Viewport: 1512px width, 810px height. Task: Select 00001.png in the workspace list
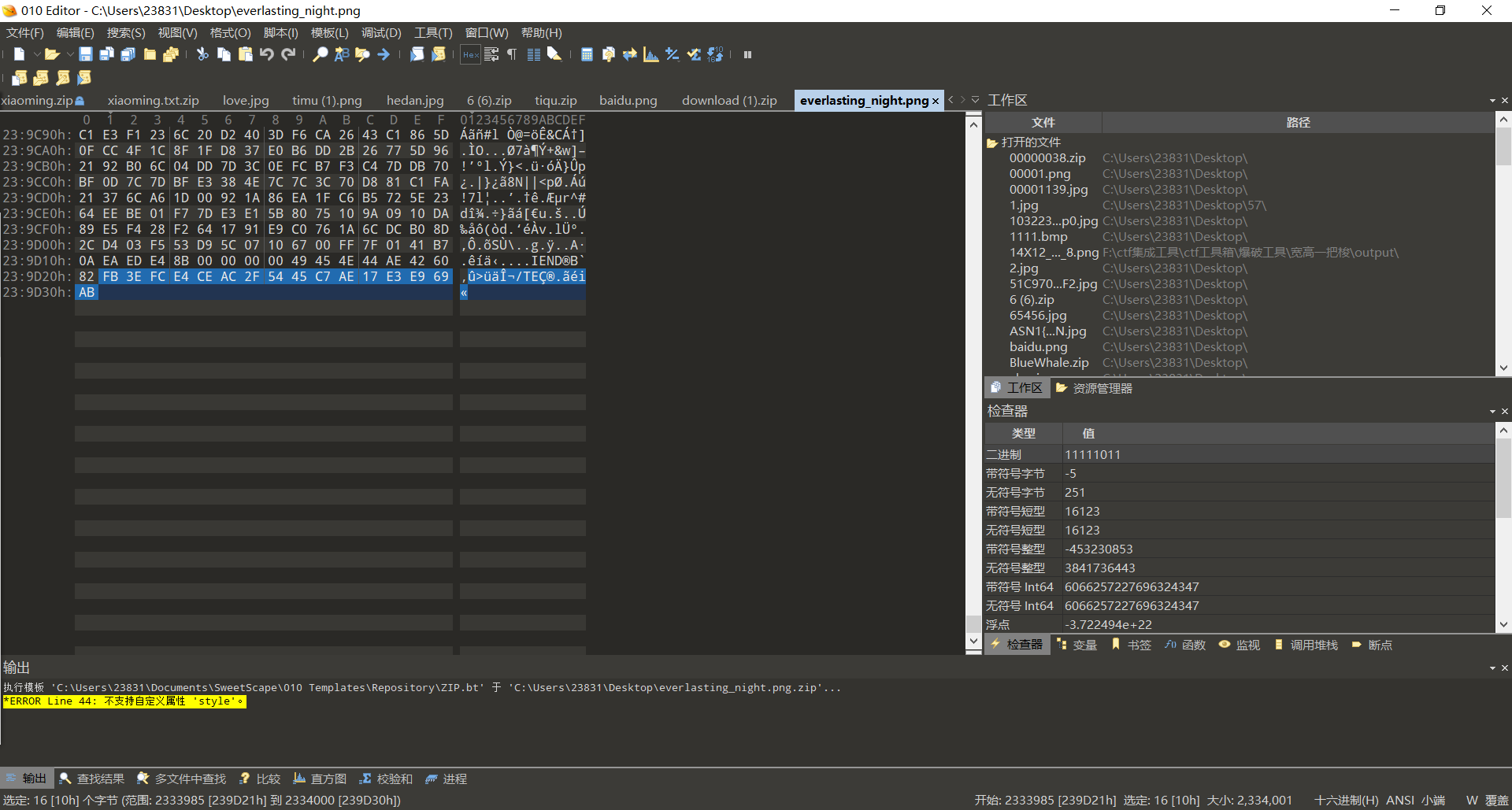[1039, 174]
